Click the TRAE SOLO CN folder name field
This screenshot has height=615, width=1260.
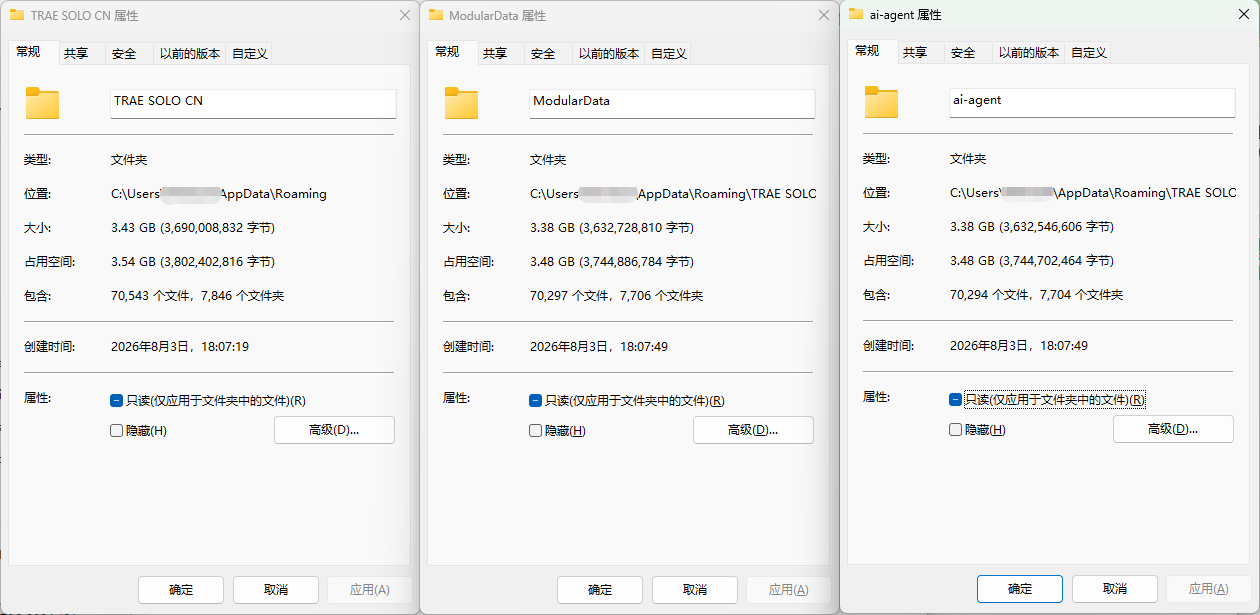[253, 103]
